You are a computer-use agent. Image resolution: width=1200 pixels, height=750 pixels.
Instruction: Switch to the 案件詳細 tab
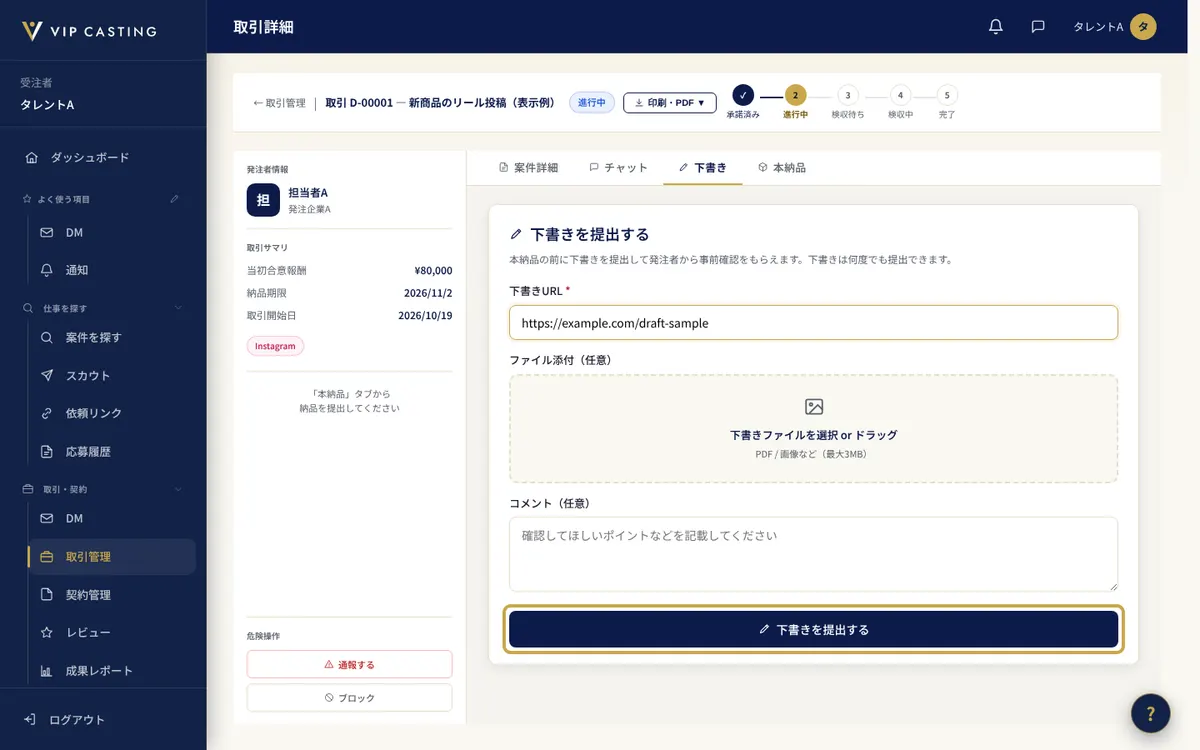click(x=528, y=168)
